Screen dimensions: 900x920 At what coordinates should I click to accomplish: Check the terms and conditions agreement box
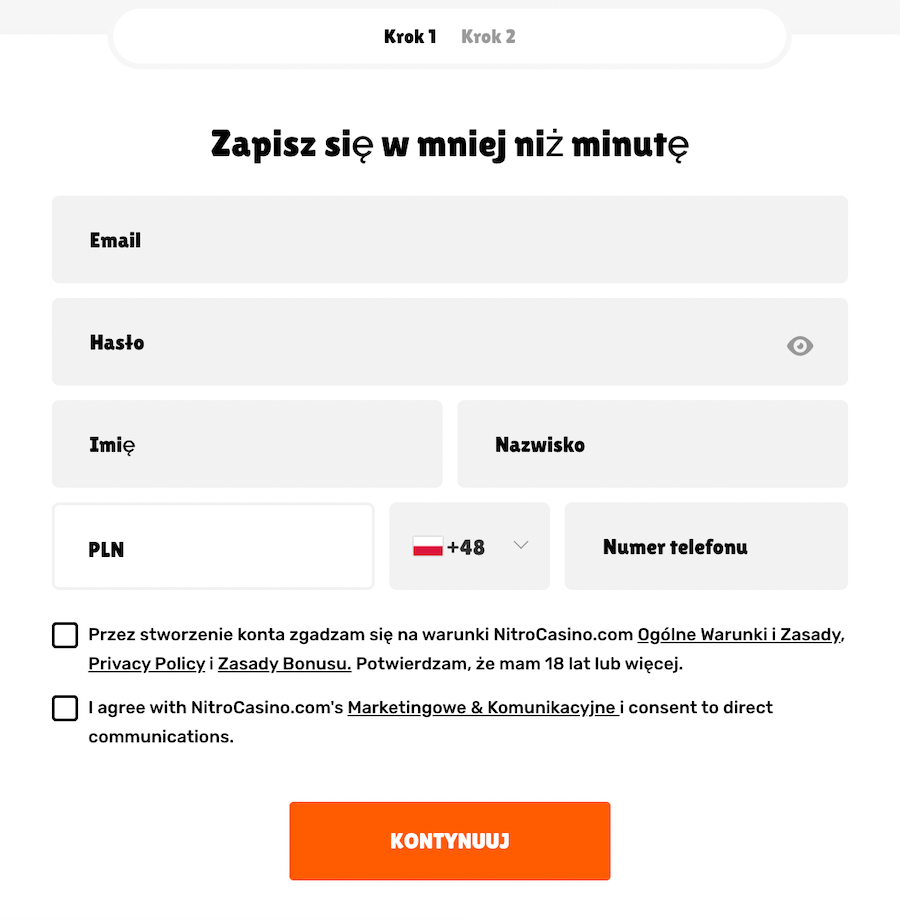[x=65, y=635]
